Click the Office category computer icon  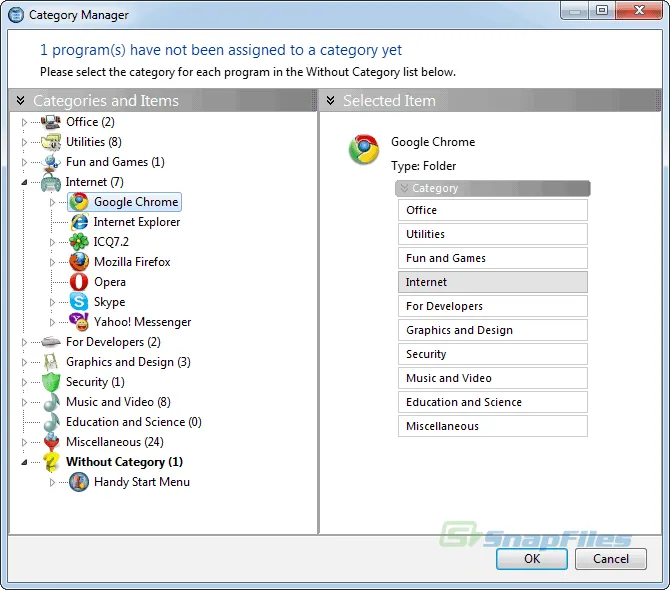click(51, 122)
